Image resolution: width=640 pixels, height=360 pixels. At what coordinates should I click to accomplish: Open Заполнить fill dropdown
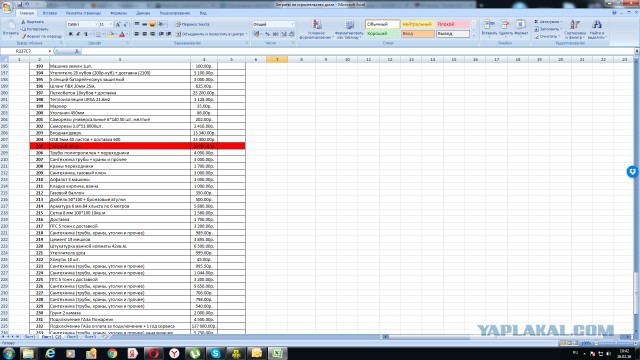(547, 29)
